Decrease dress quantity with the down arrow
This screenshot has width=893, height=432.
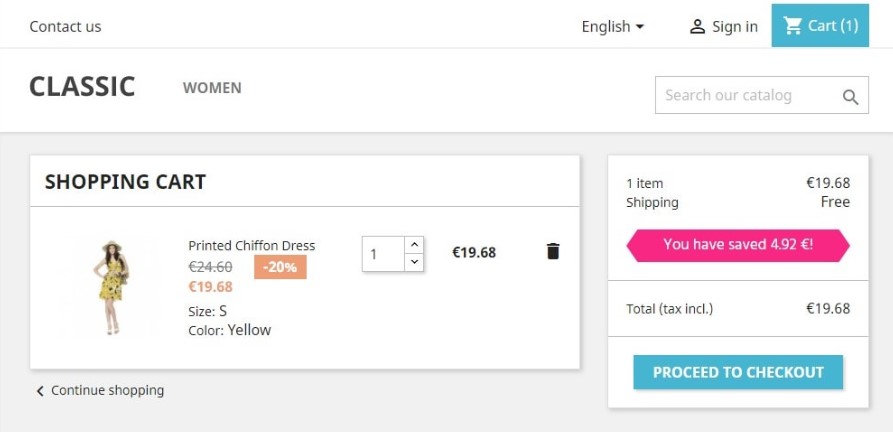pos(415,262)
